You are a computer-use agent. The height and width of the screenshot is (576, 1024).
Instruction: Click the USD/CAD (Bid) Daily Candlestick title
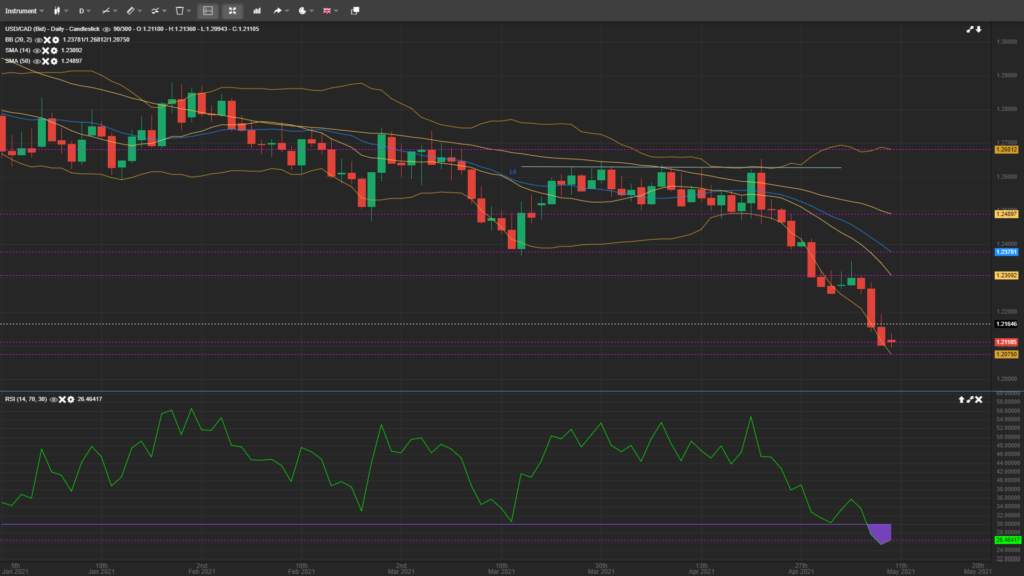52,29
